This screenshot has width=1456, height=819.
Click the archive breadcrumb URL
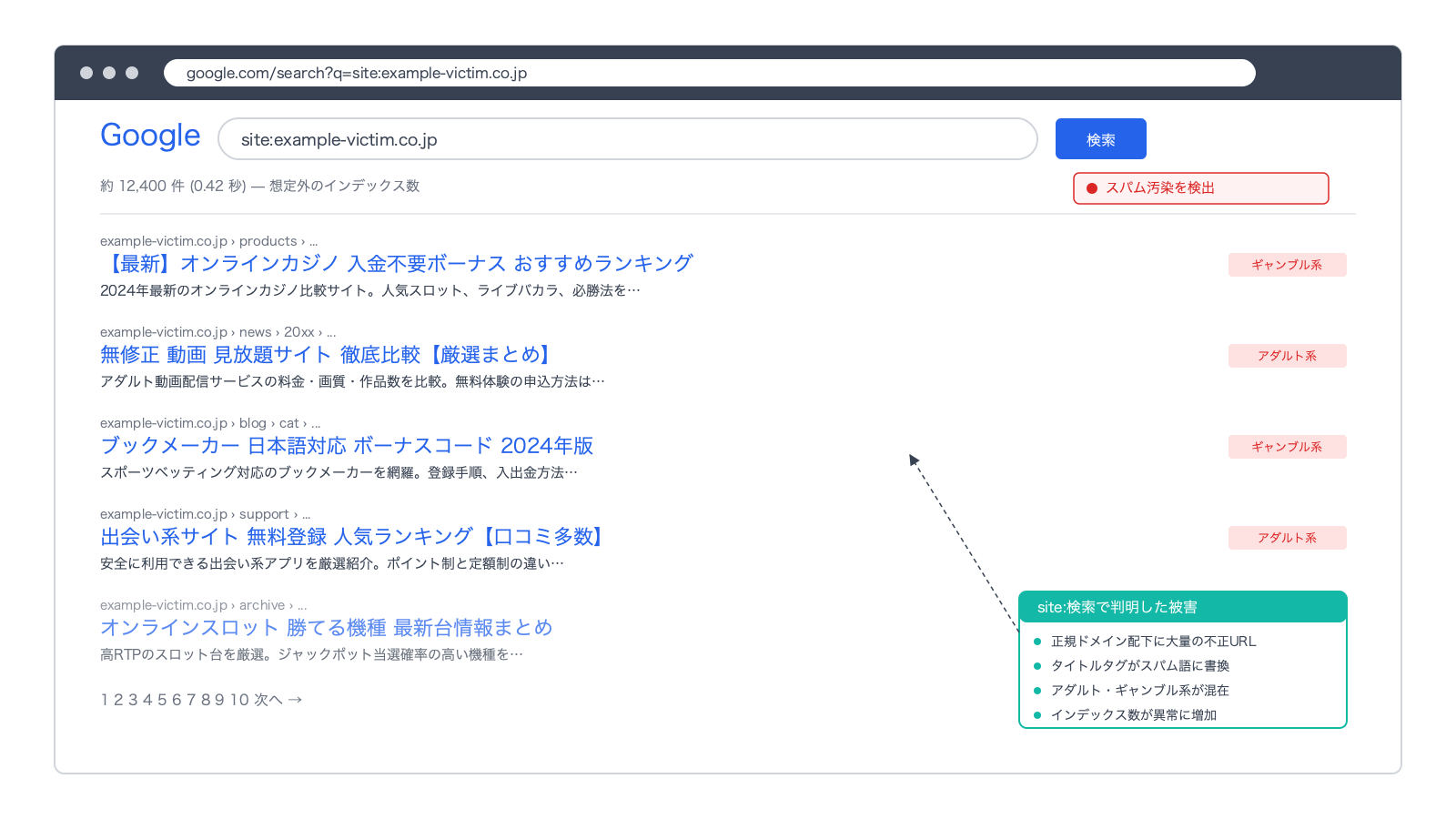point(203,605)
